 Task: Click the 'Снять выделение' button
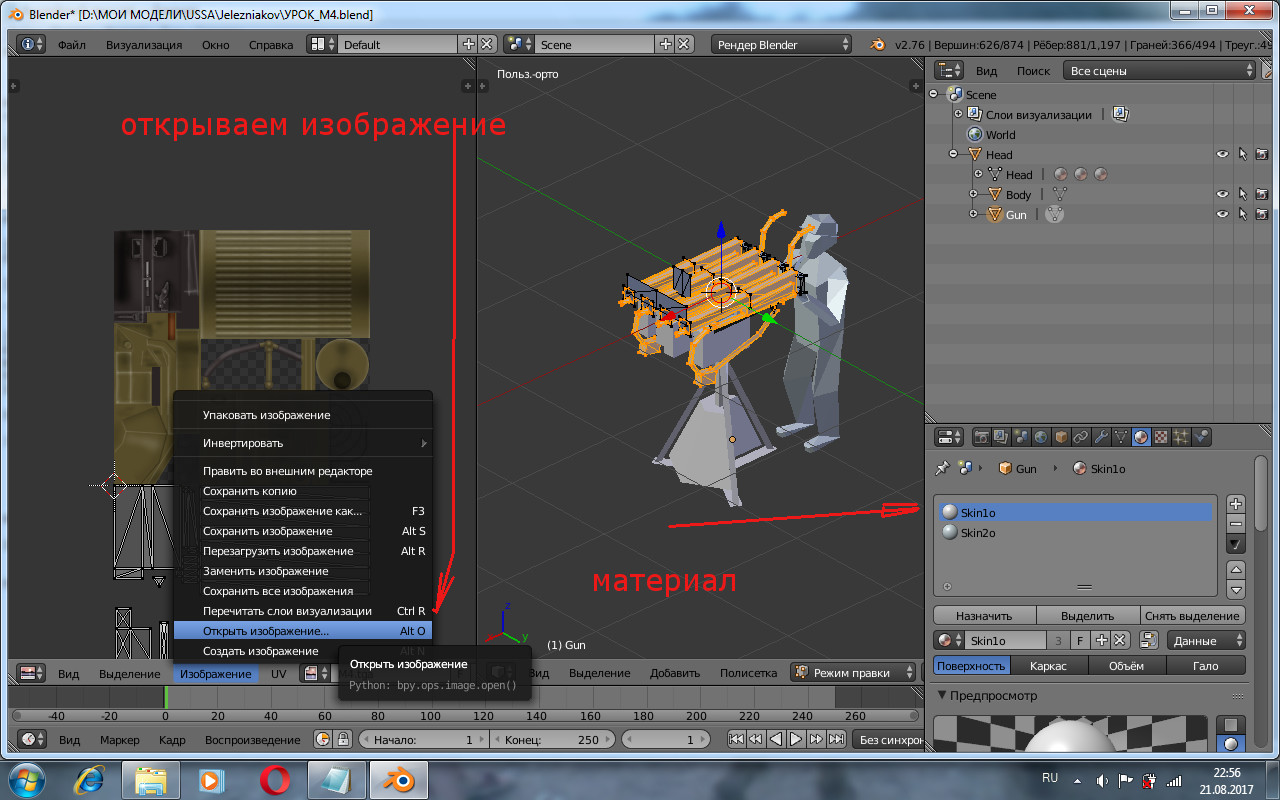pyautogui.click(x=1193, y=615)
